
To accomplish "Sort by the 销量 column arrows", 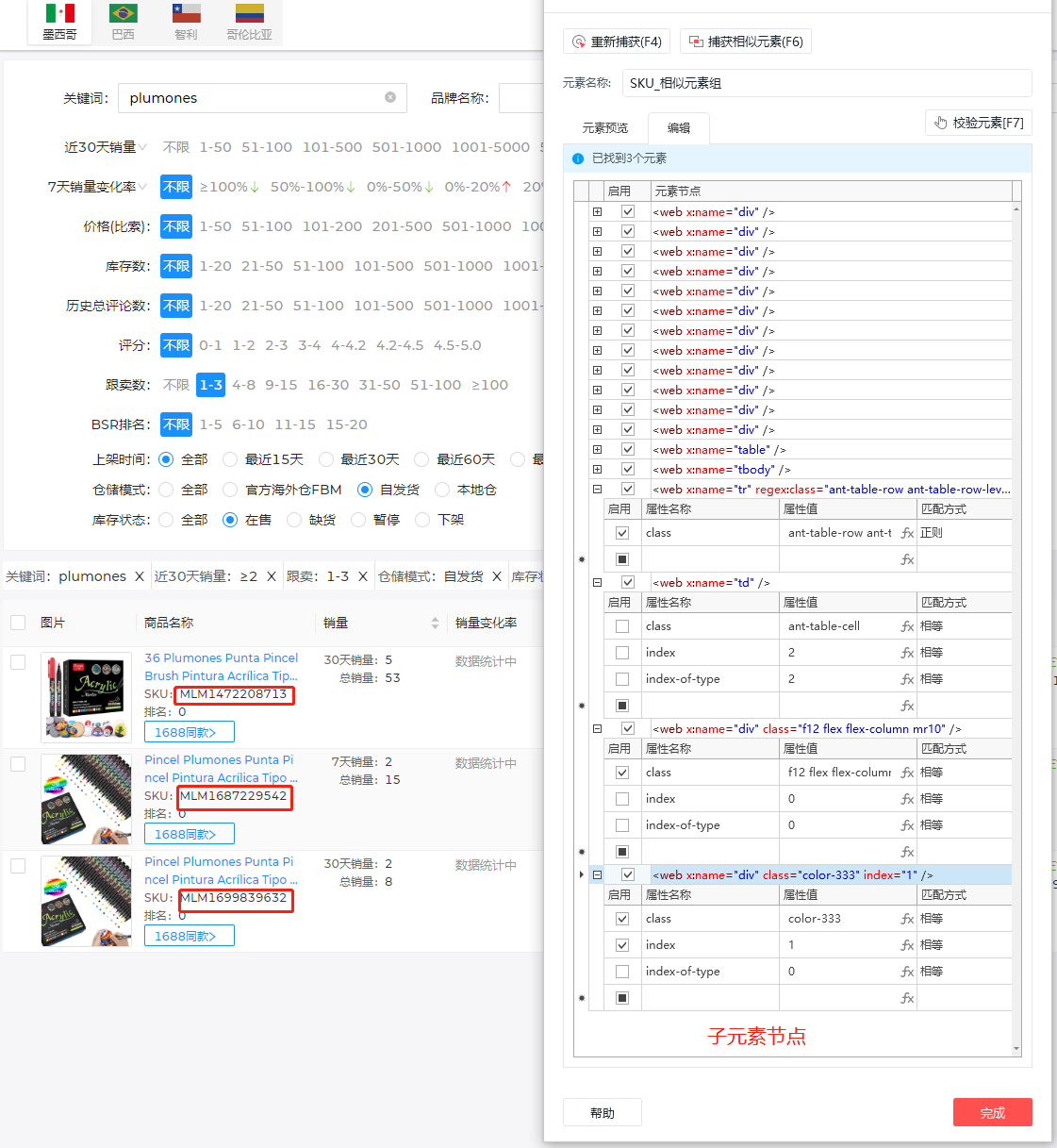I will 435,623.
